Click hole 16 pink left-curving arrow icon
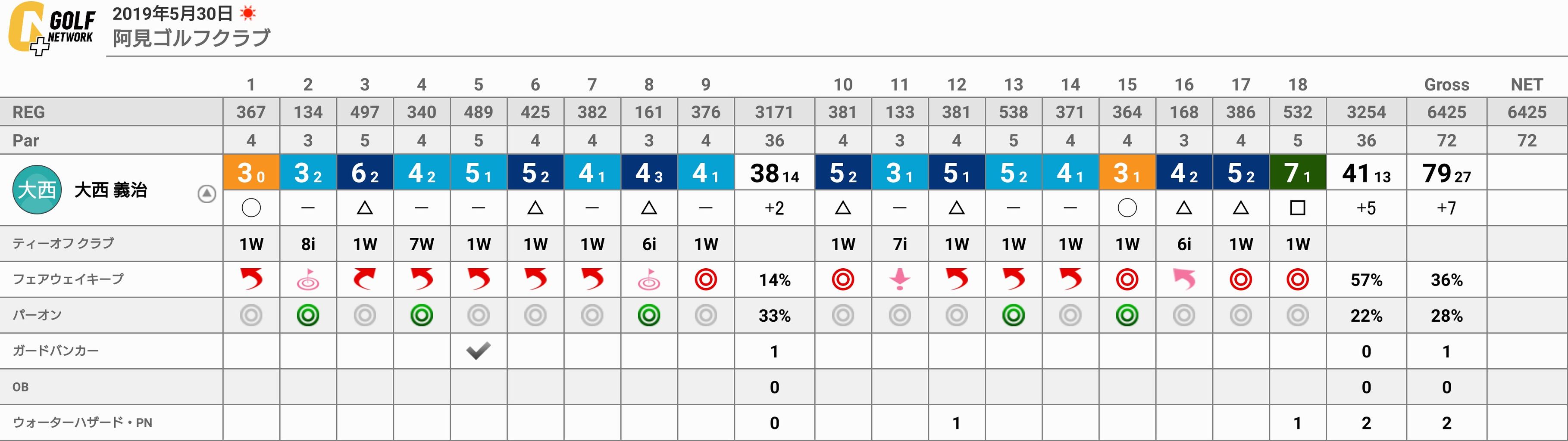The width and height of the screenshot is (1568, 441). 1184,280
